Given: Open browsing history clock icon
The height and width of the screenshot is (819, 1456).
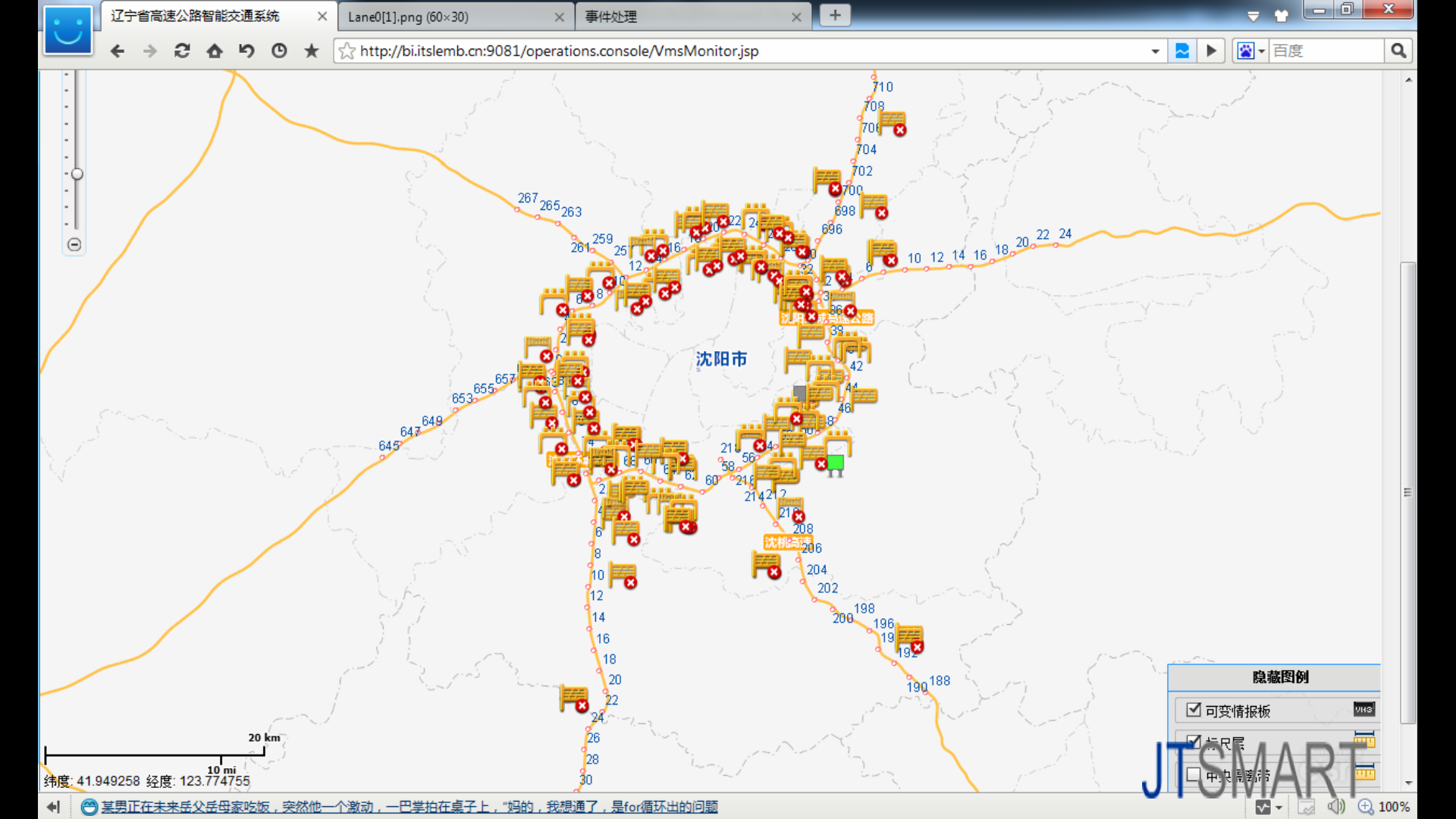Looking at the screenshot, I should point(279,51).
